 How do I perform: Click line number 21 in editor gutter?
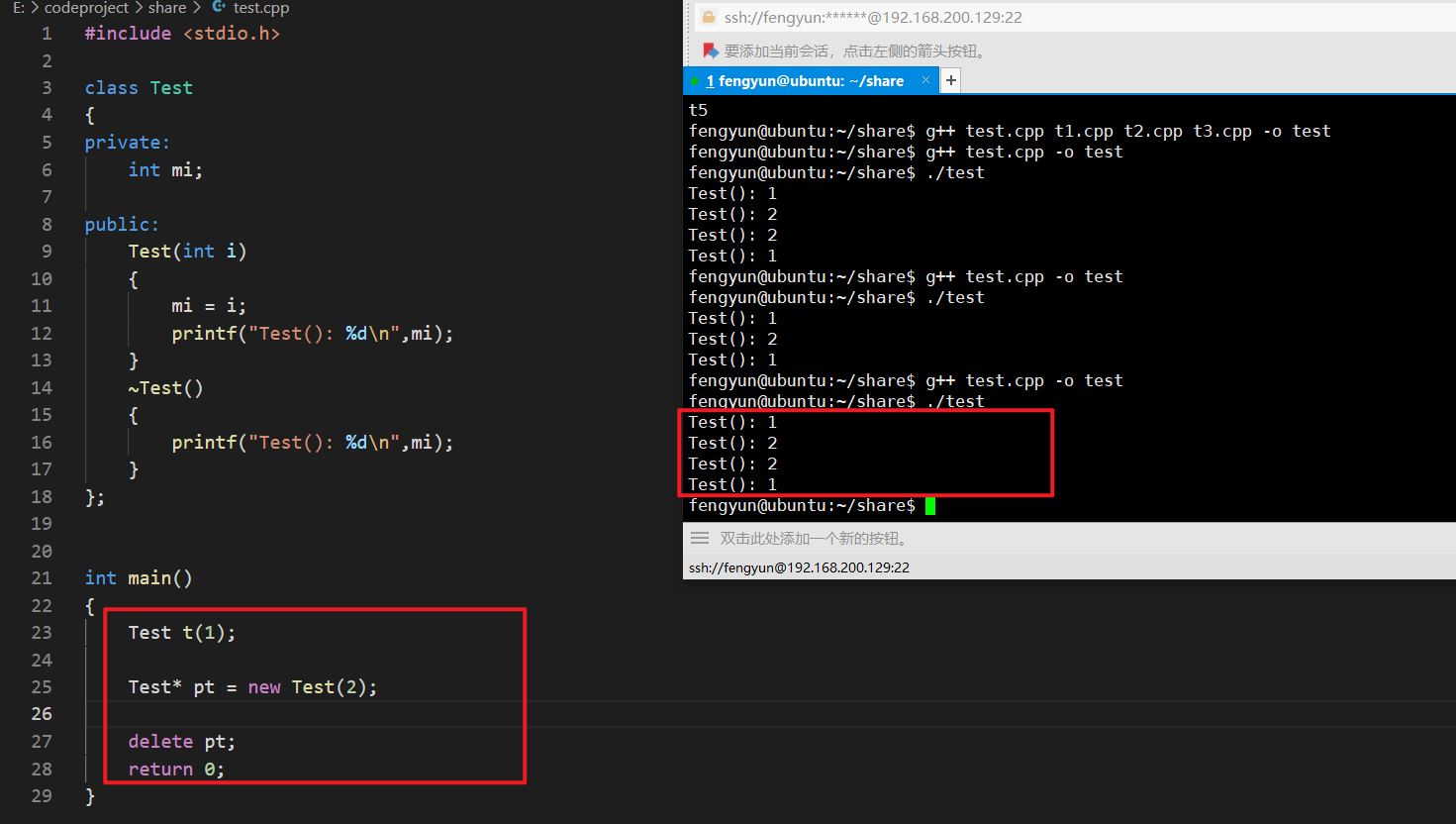(42, 578)
